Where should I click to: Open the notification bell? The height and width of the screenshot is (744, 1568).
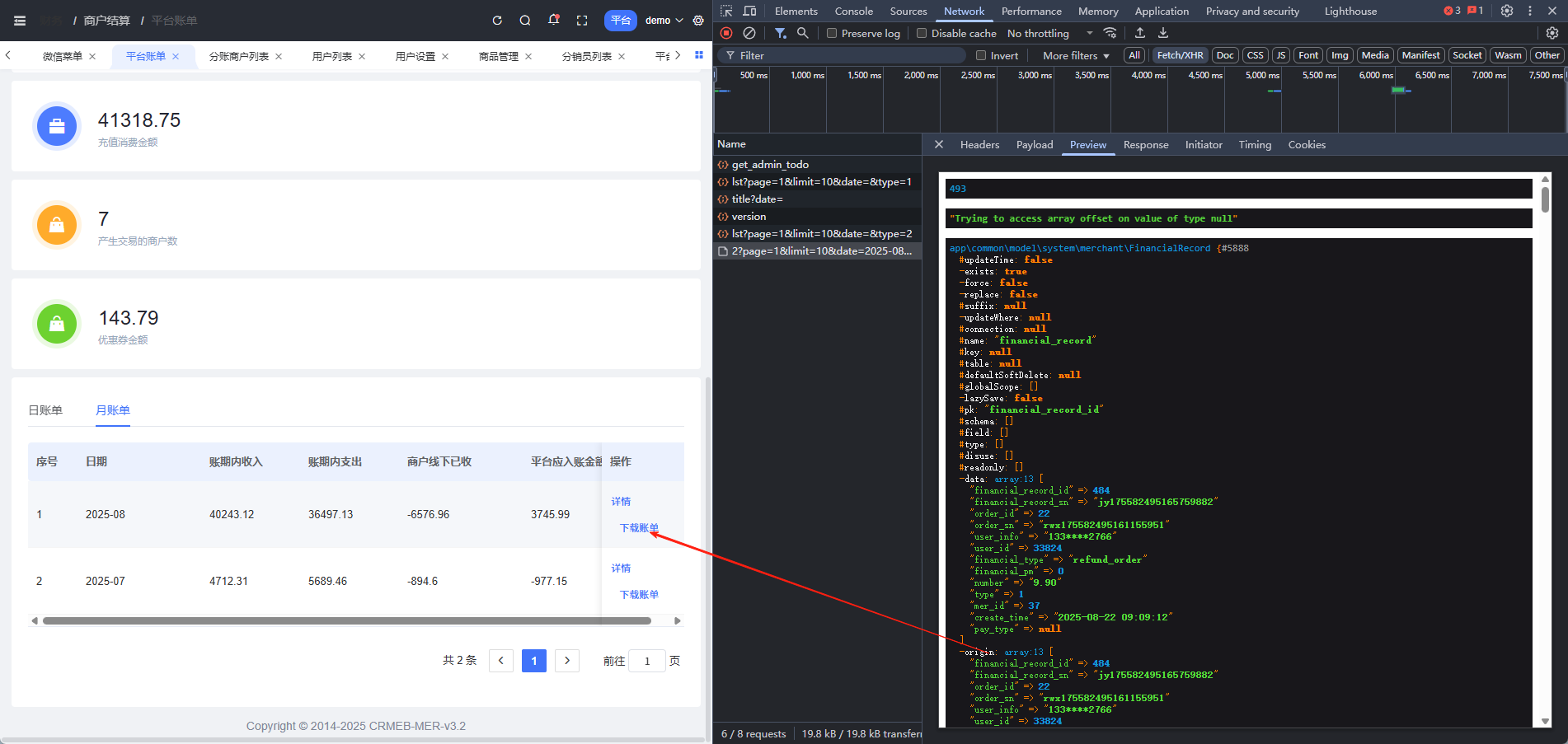pyautogui.click(x=554, y=20)
